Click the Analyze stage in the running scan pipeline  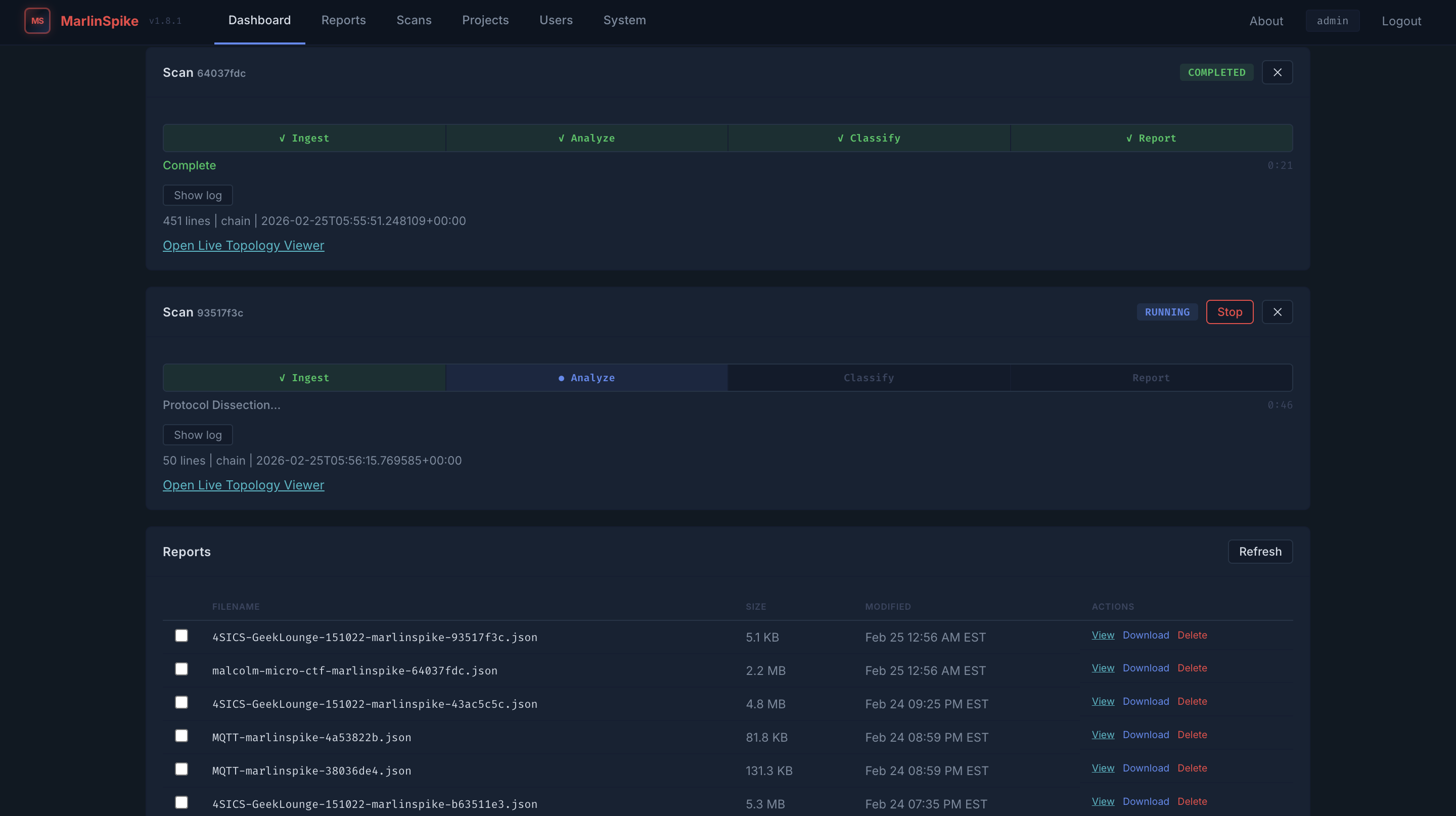tap(586, 378)
